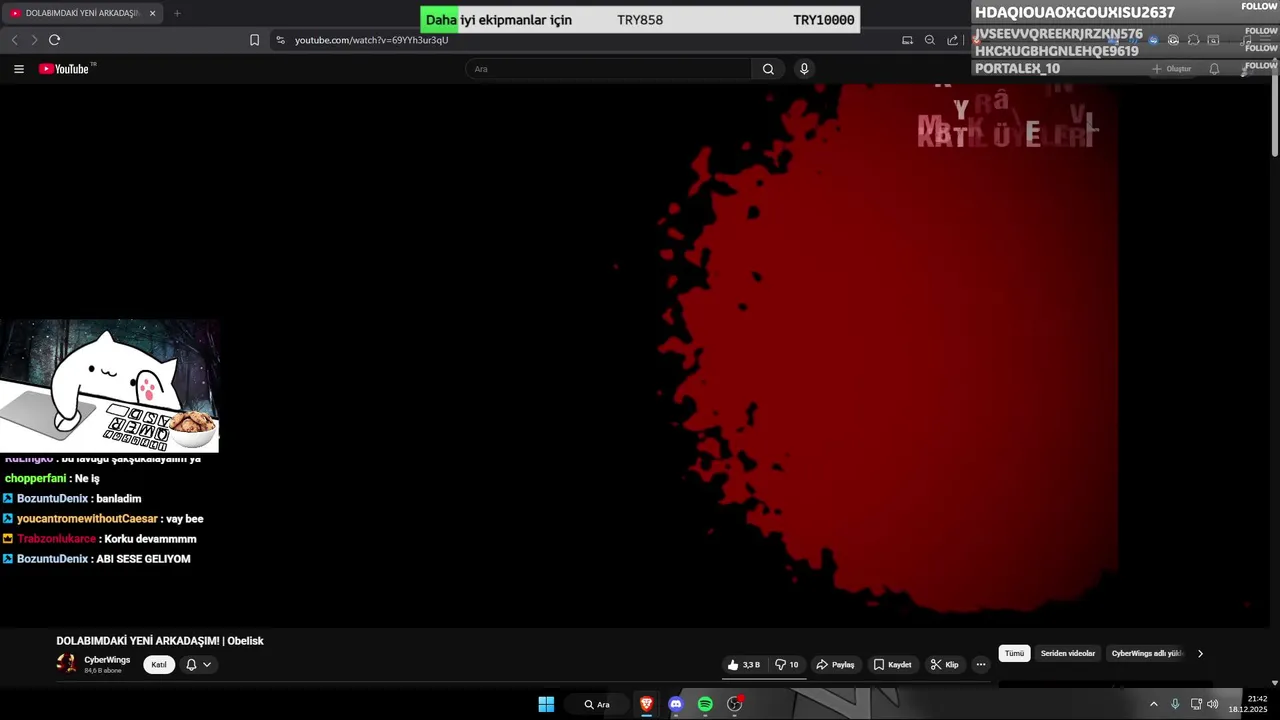Image resolution: width=1280 pixels, height=720 pixels.
Task: Click the install app icon in the address bar
Action: (x=907, y=40)
